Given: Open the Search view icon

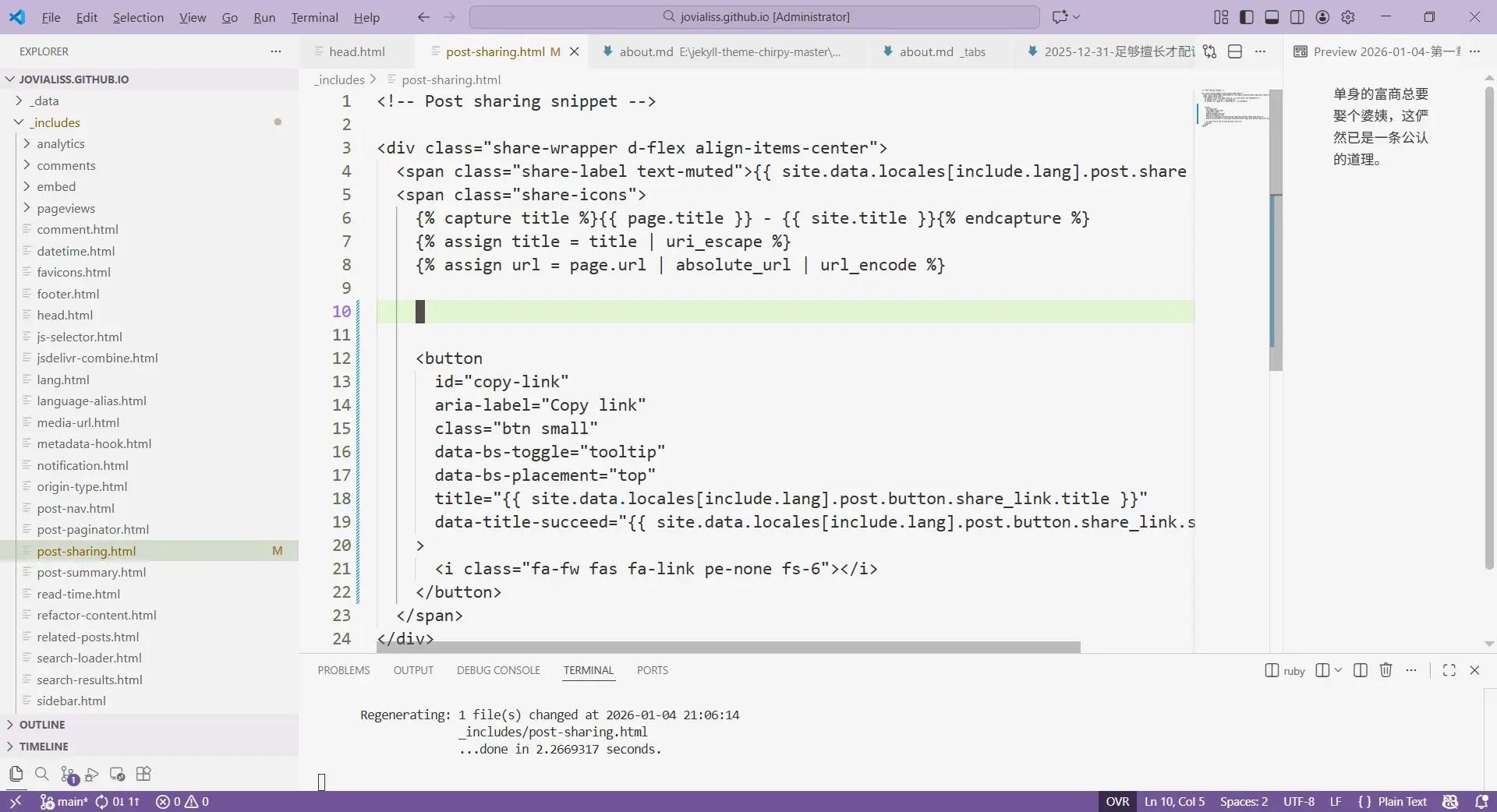Looking at the screenshot, I should tap(42, 774).
